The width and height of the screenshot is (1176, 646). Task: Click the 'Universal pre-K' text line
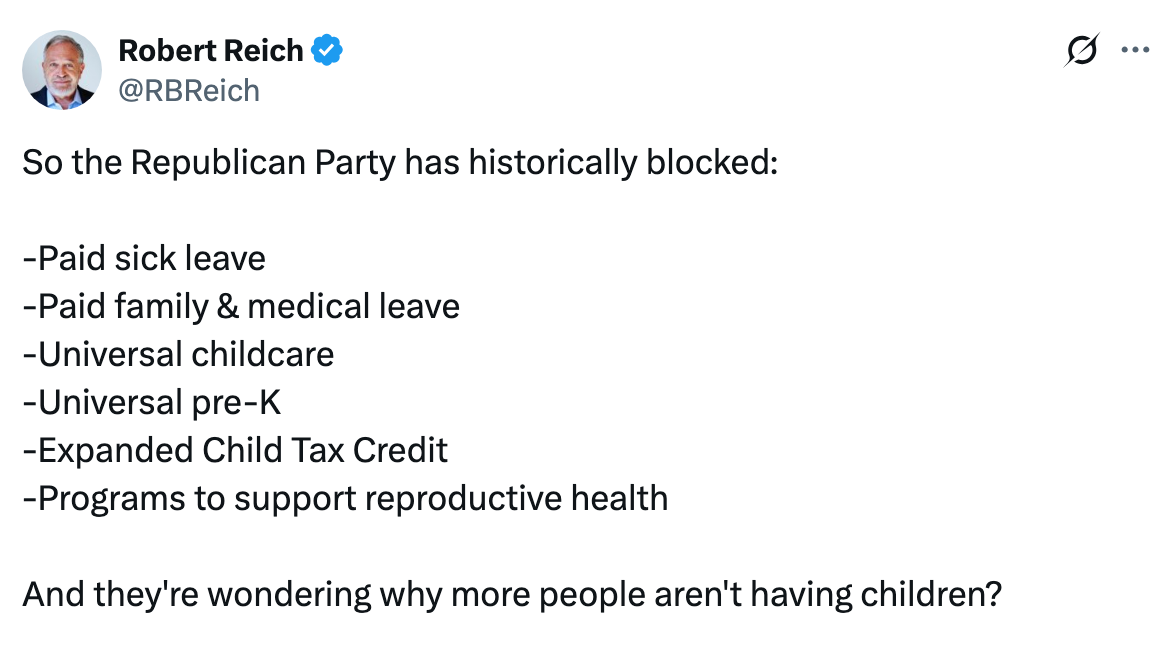(150, 402)
